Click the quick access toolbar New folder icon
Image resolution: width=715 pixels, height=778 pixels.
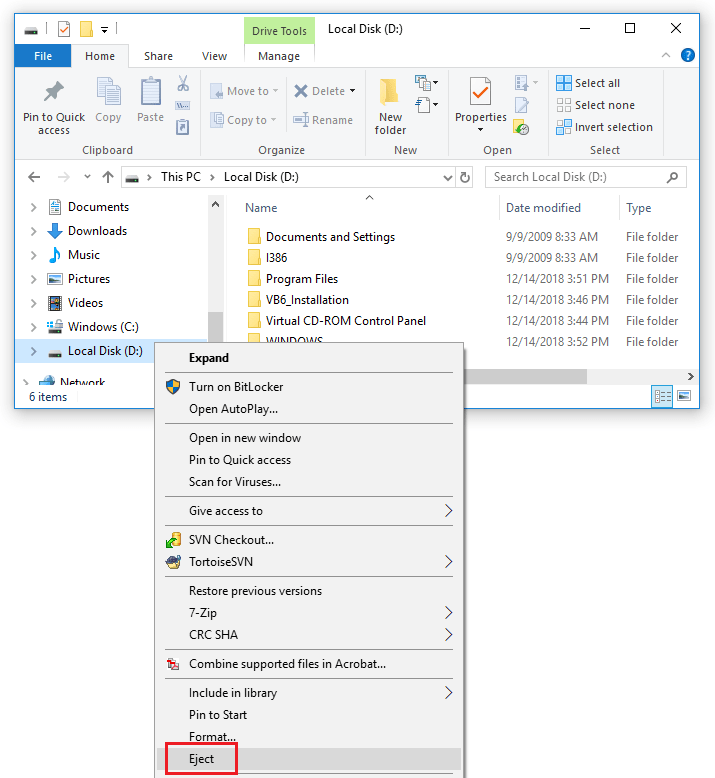pyautogui.click(x=86, y=29)
